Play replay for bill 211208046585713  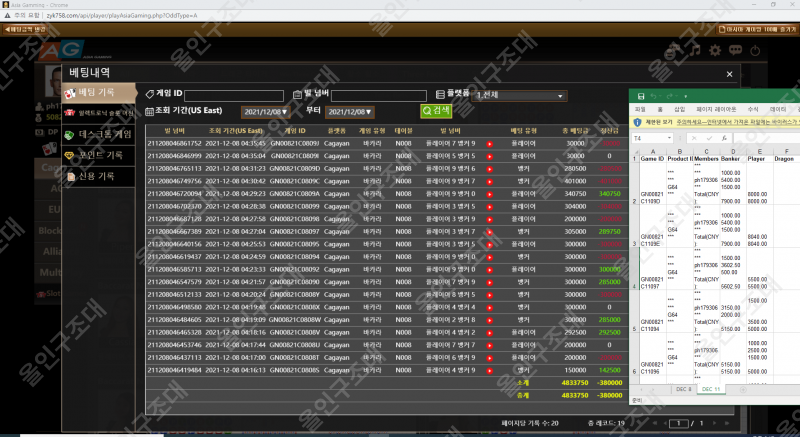click(489, 270)
